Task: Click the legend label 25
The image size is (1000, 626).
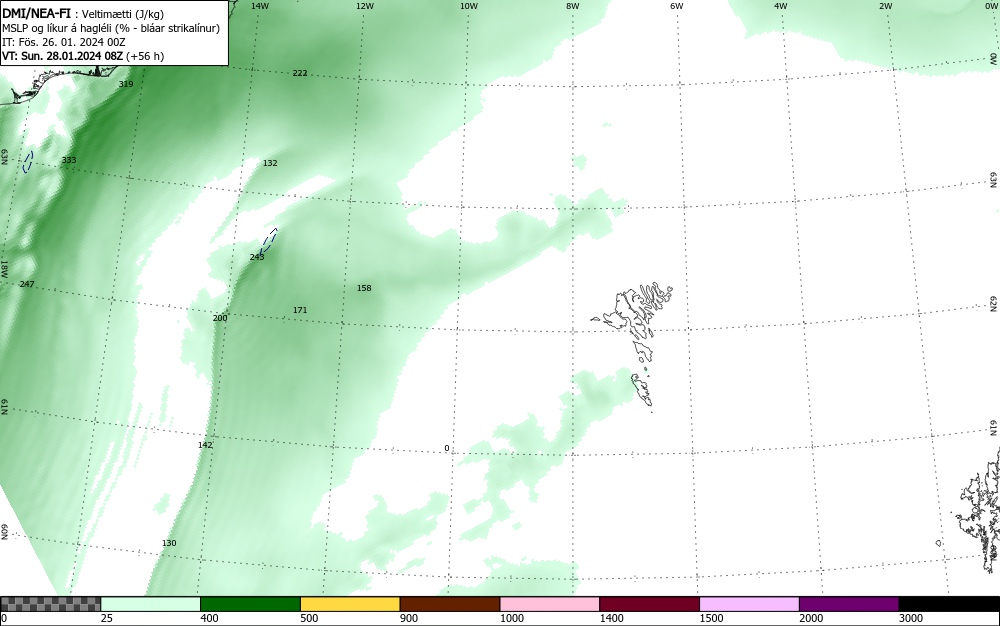Action: point(107,618)
